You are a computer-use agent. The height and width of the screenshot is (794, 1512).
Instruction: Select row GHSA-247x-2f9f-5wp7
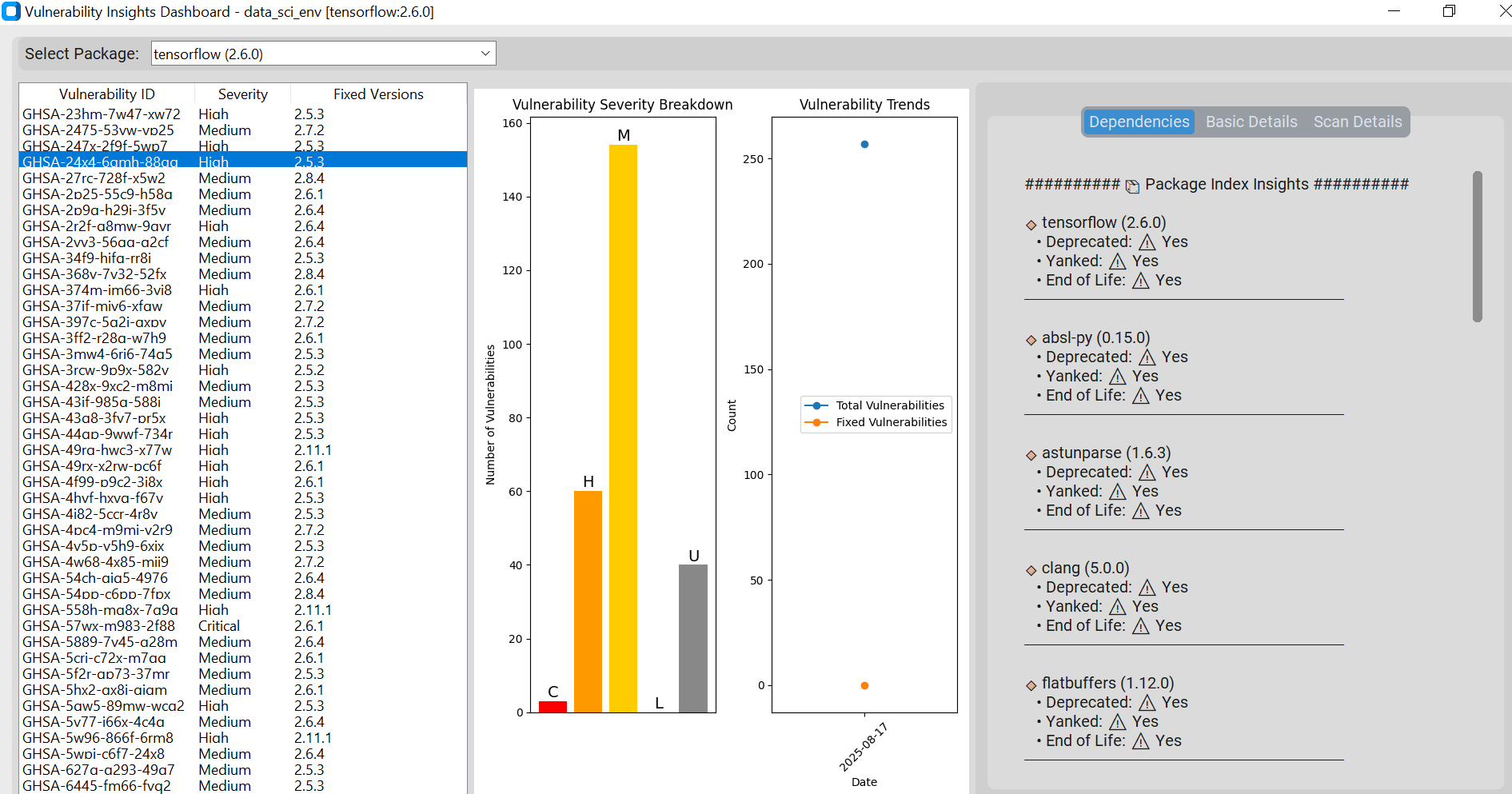click(x=243, y=146)
